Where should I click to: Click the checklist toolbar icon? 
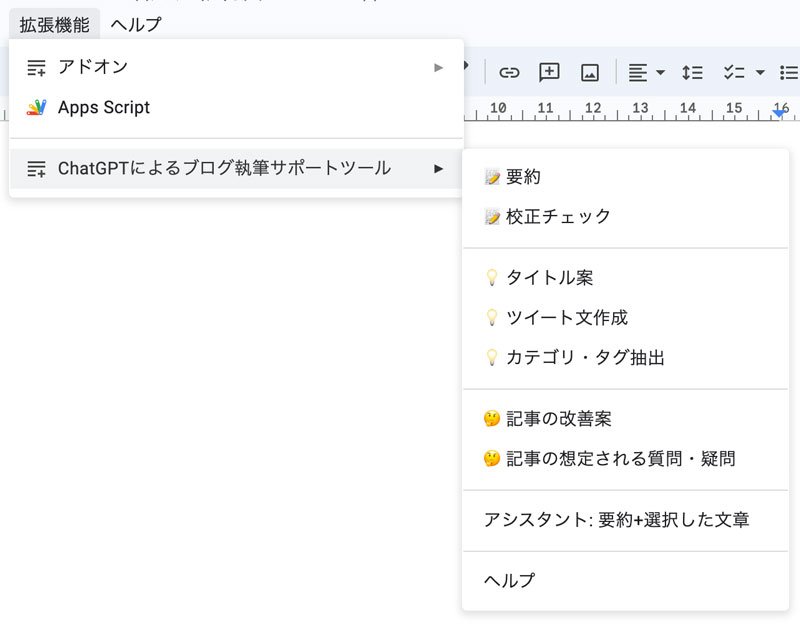pos(734,72)
